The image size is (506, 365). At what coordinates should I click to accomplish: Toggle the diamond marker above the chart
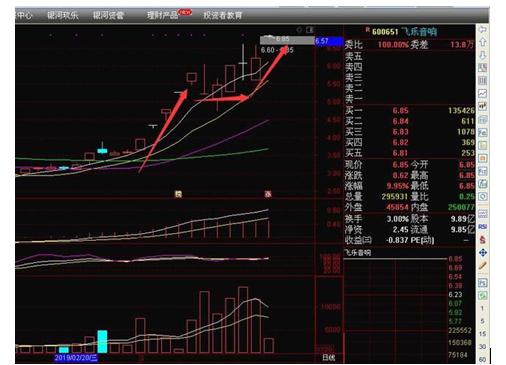[x=299, y=30]
